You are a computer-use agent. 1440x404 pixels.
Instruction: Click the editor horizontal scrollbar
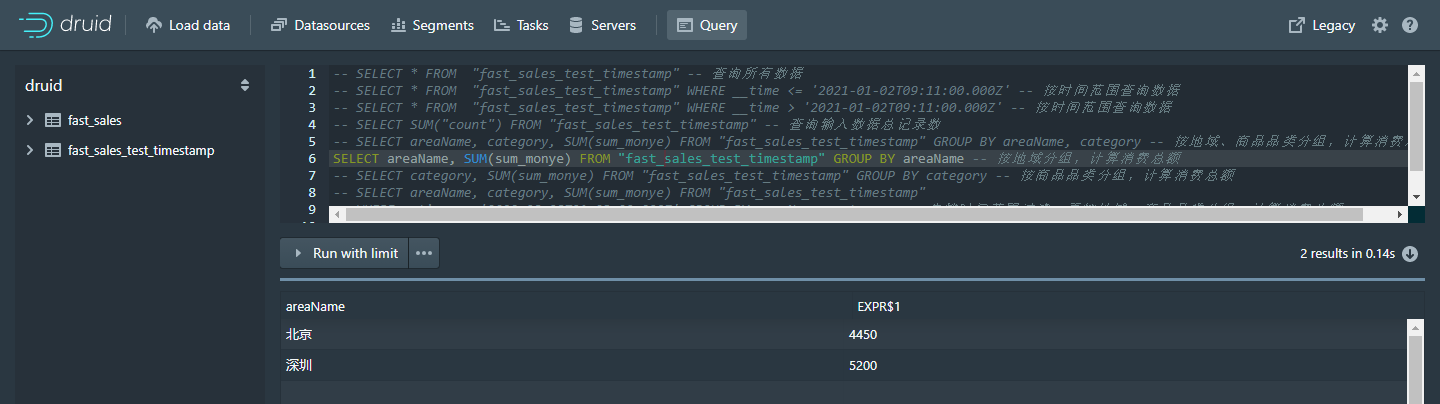(852, 213)
